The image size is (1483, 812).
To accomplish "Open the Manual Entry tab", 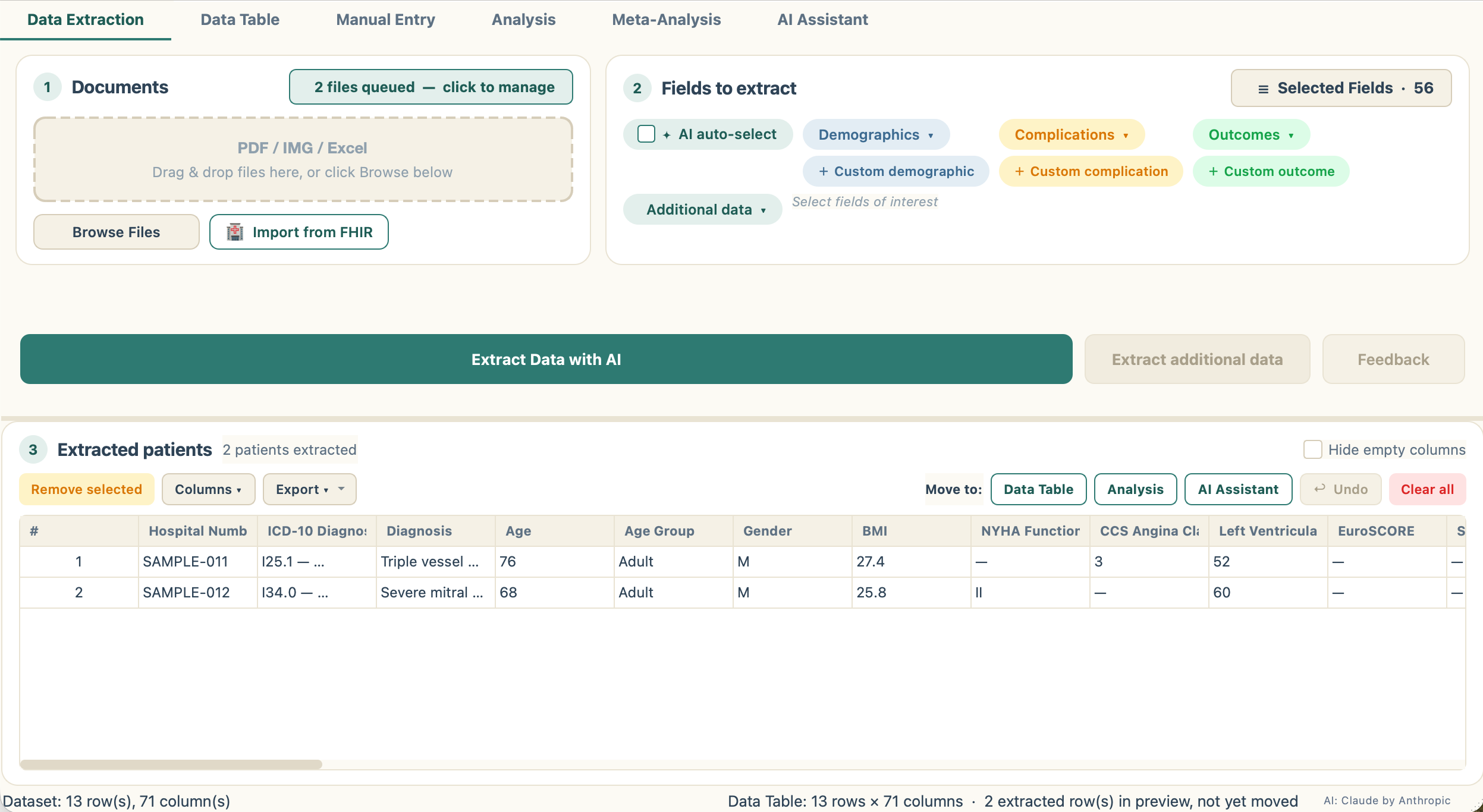I will point(385,20).
